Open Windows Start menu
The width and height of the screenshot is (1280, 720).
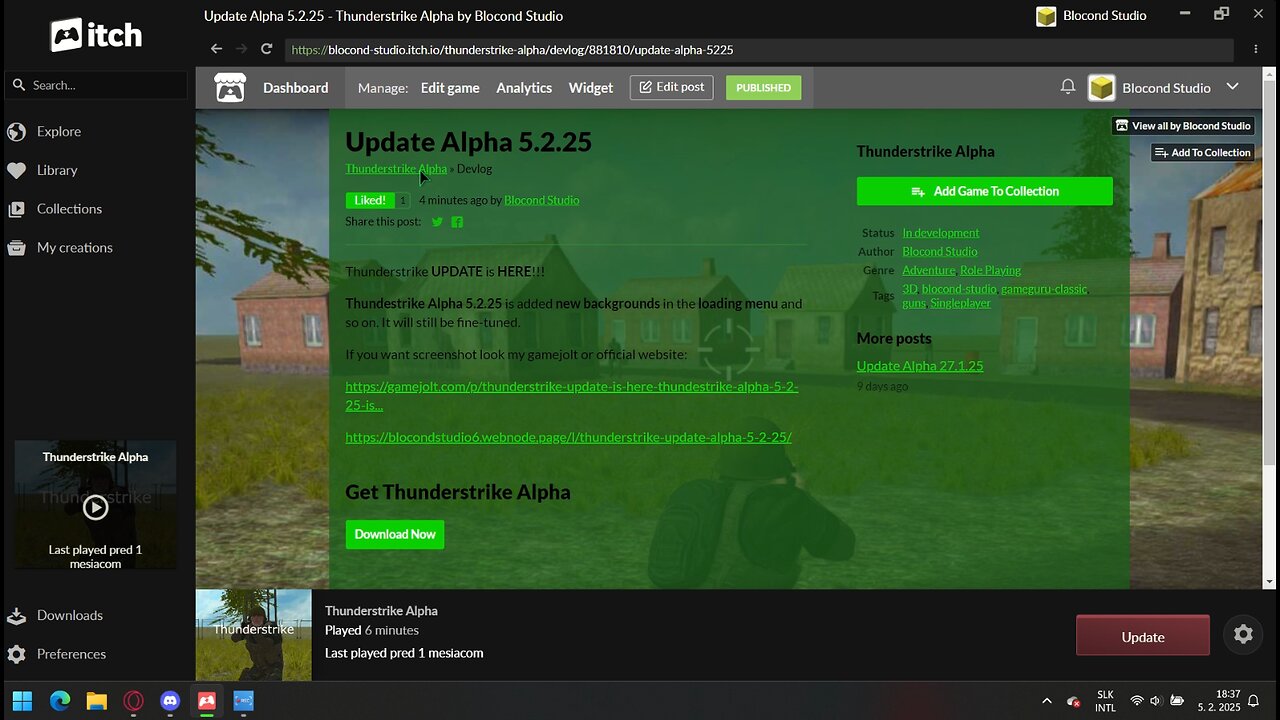point(22,701)
